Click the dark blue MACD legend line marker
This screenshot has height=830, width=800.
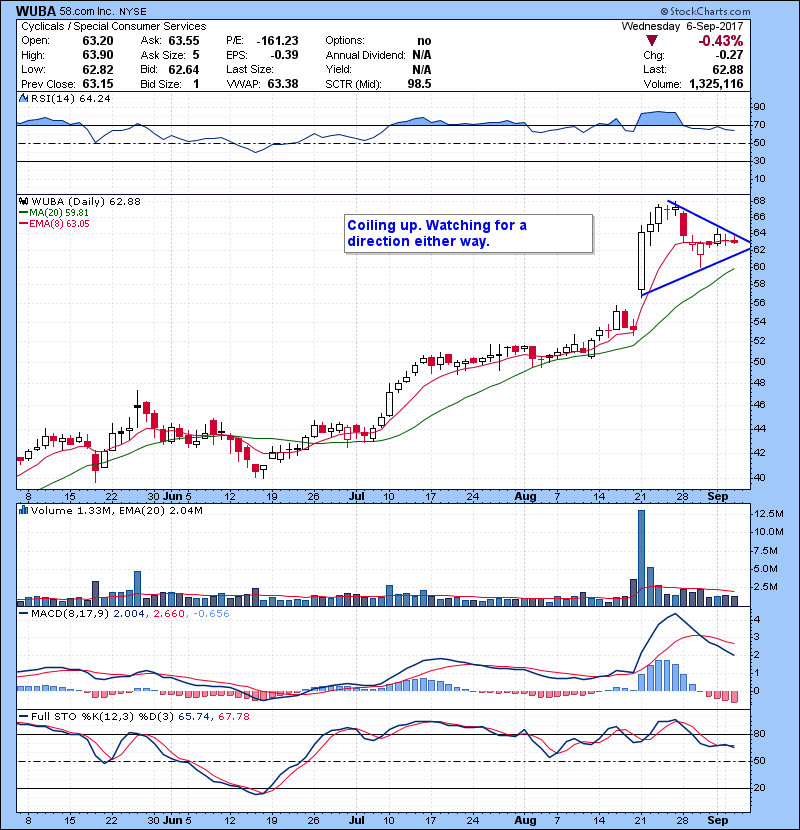click(x=23, y=614)
